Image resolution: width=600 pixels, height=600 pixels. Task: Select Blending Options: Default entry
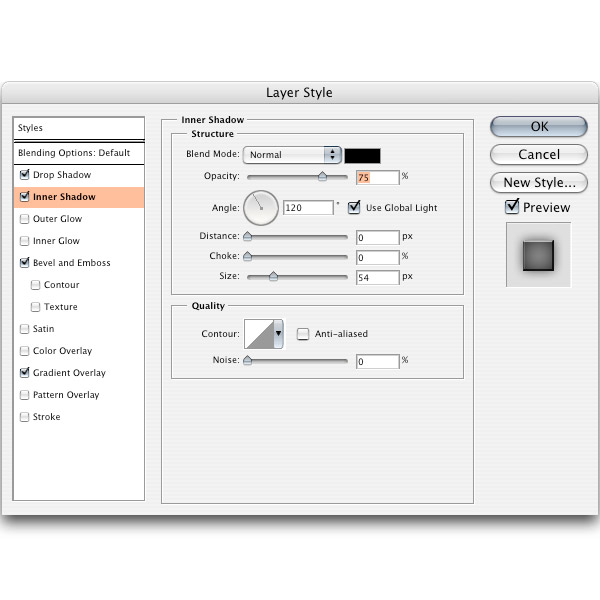click(79, 153)
